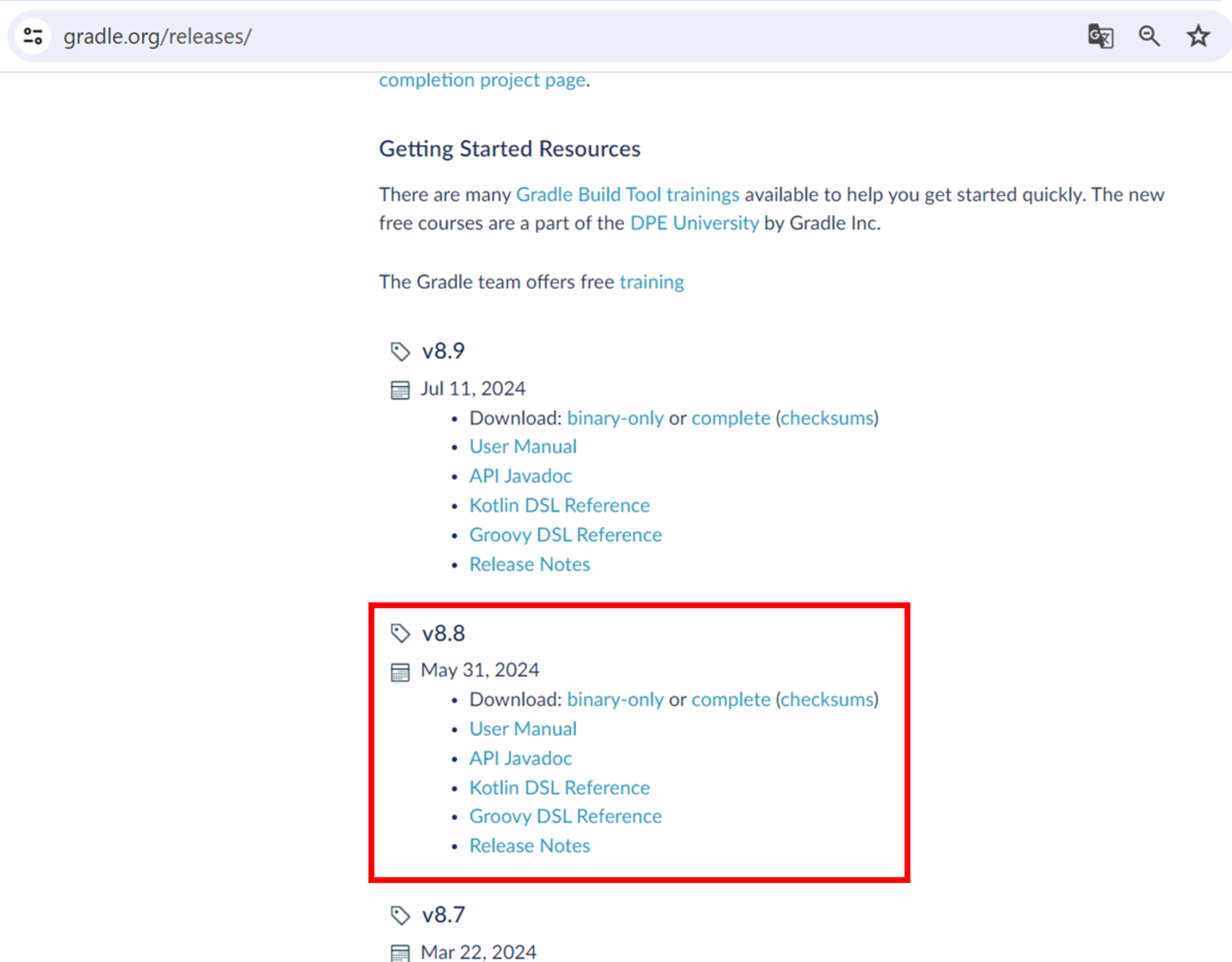
Task: Click the Mar 22, 2024 release date
Action: [479, 952]
